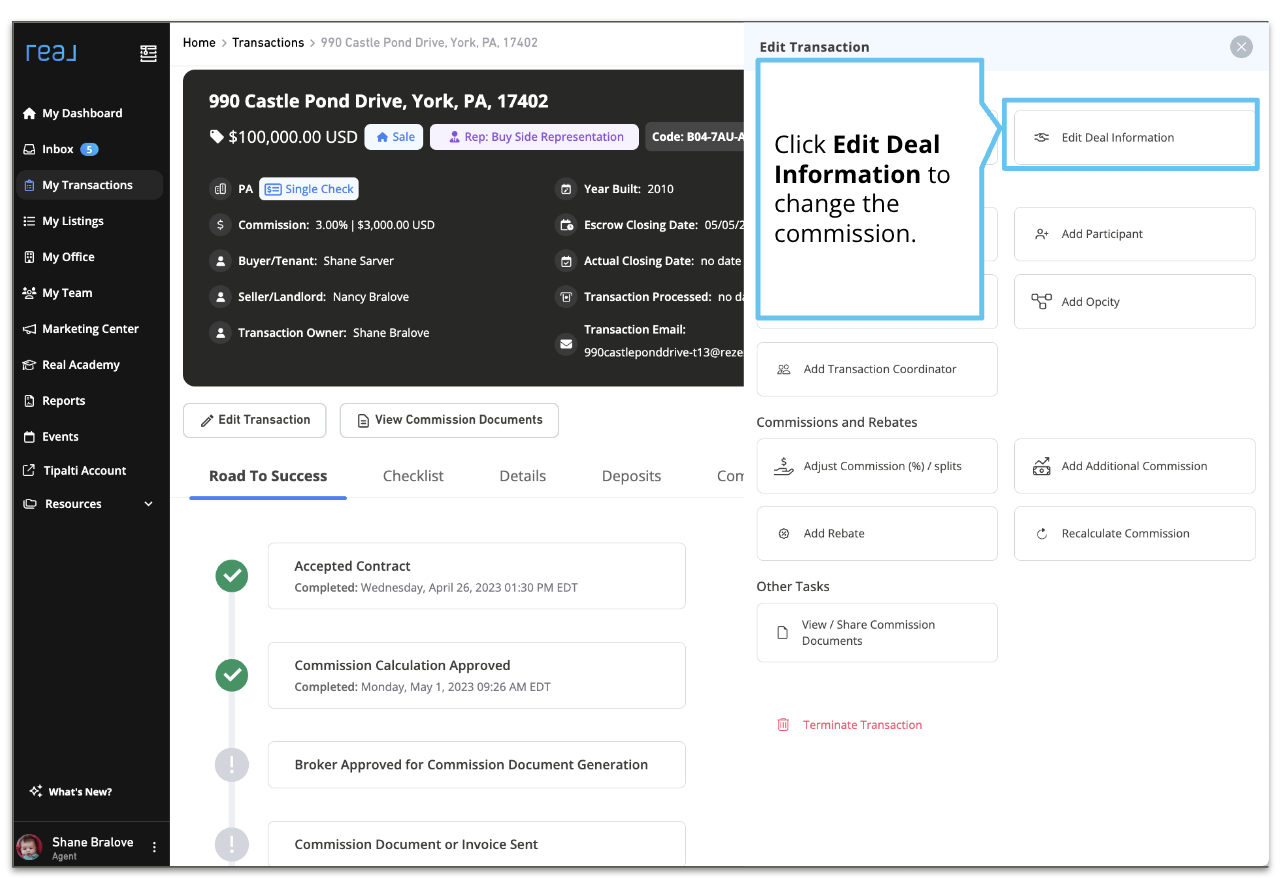
Task: Click the Recalculate Commission refresh icon
Action: [x=1041, y=534]
